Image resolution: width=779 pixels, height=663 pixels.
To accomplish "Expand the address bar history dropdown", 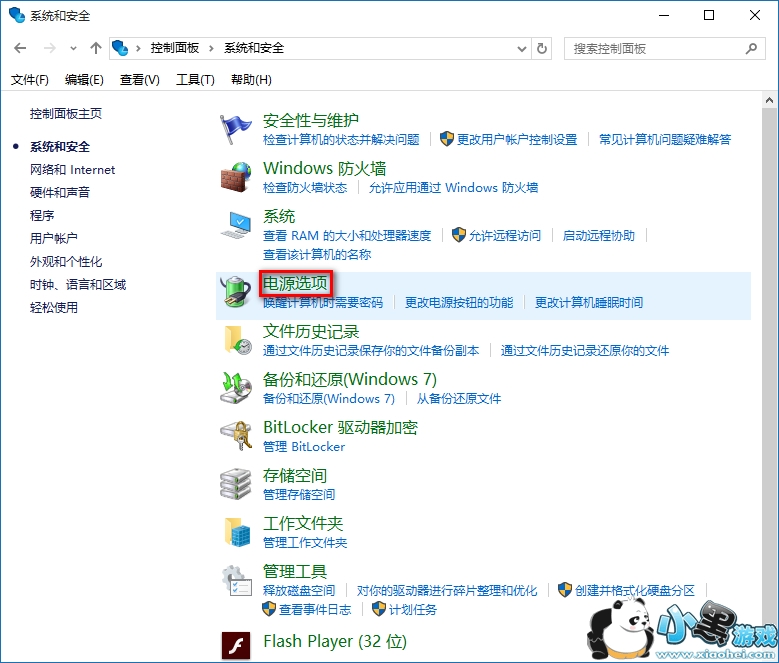I will pyautogui.click(x=522, y=48).
